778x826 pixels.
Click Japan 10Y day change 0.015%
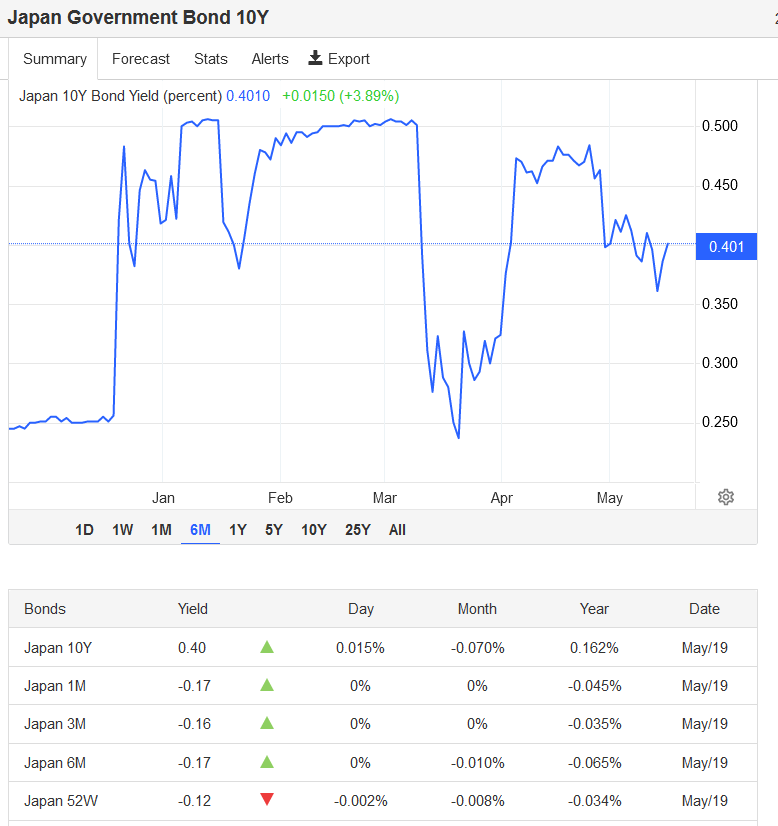[360, 647]
